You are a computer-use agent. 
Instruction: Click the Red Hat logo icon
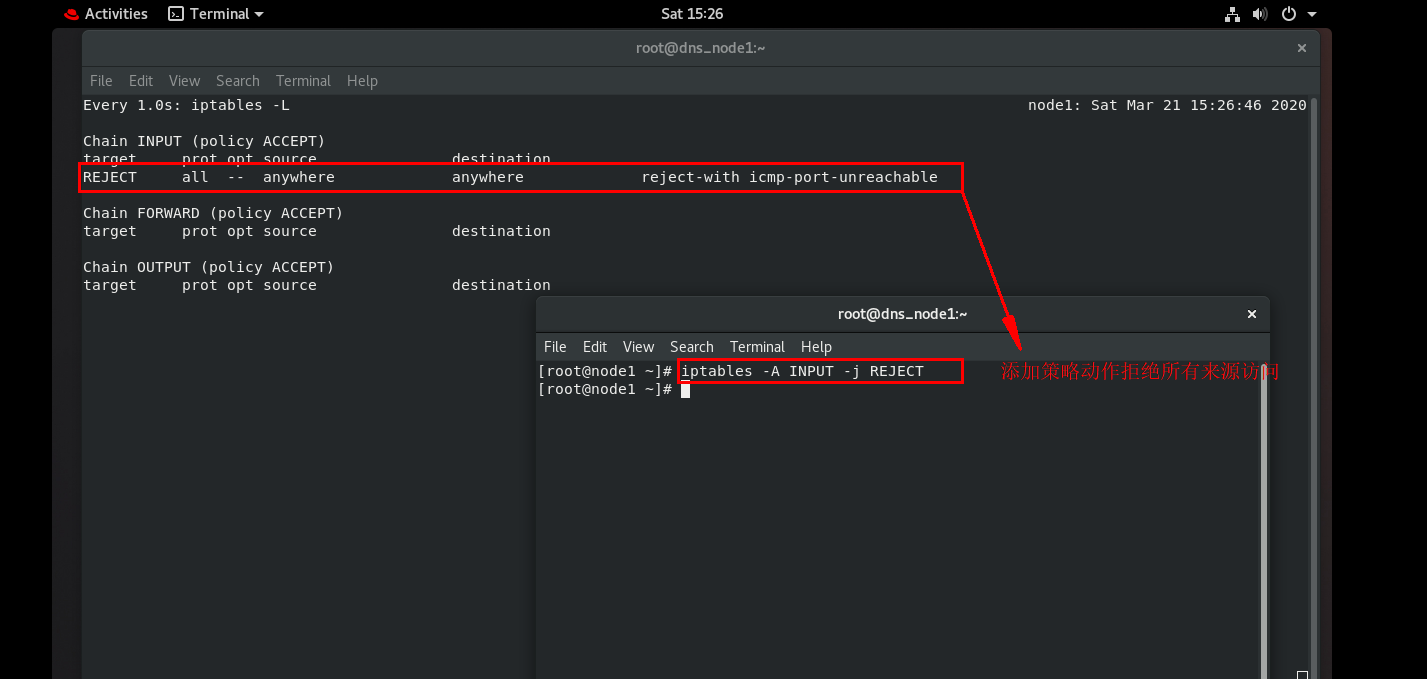click(x=71, y=14)
